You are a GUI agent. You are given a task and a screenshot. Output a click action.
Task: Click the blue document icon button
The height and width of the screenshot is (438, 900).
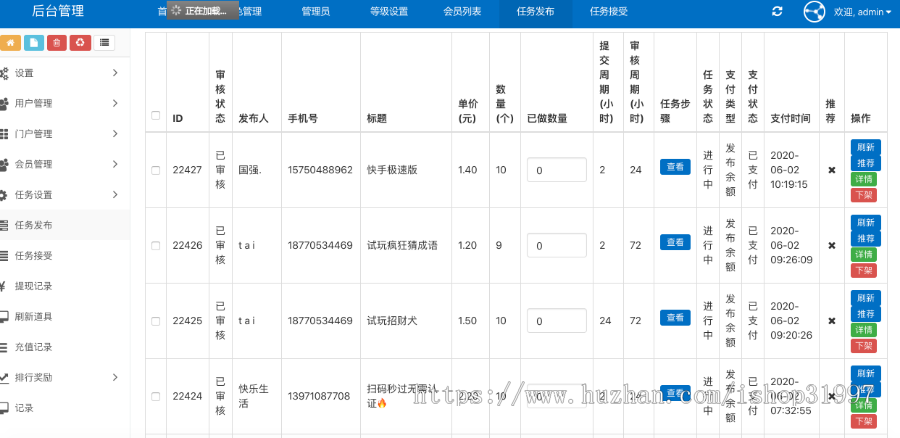pyautogui.click(x=34, y=42)
